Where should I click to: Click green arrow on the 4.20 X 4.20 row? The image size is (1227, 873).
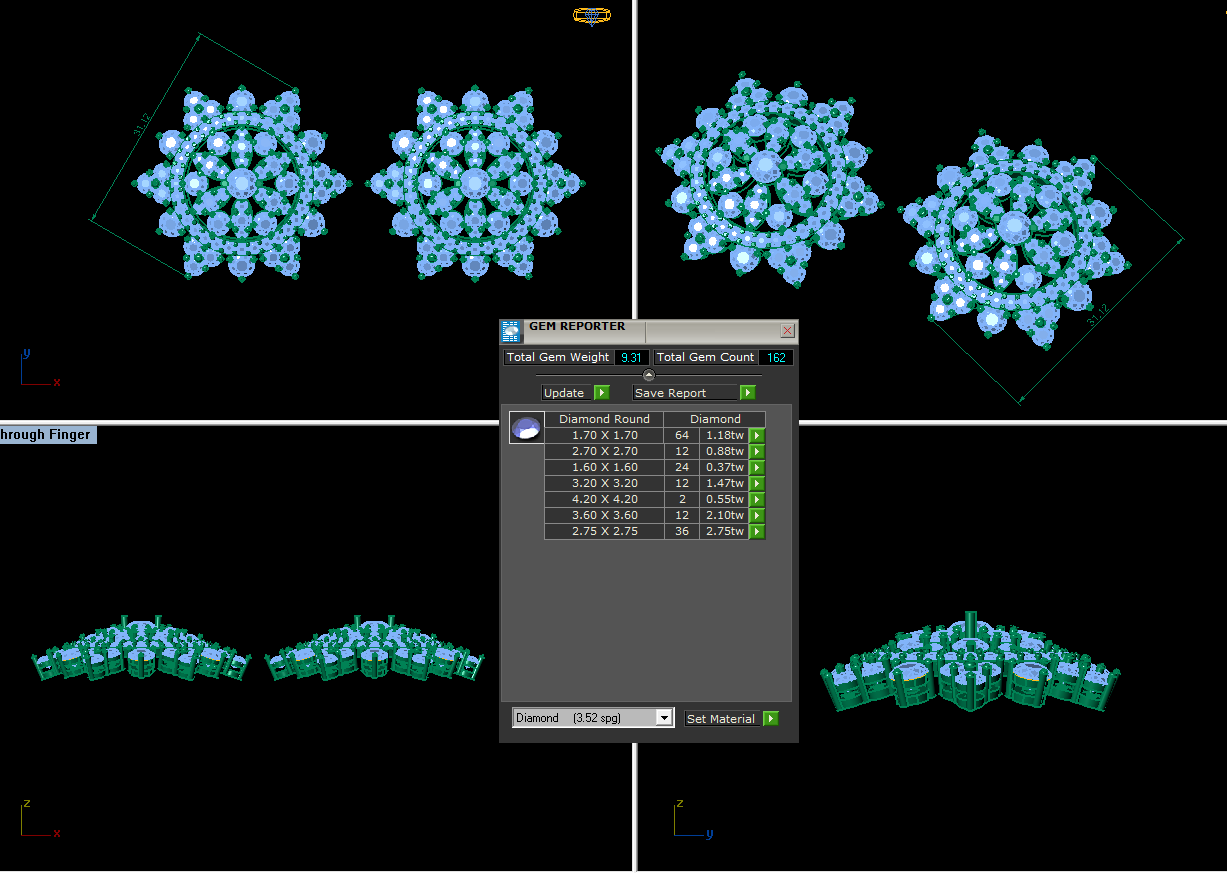[757, 499]
